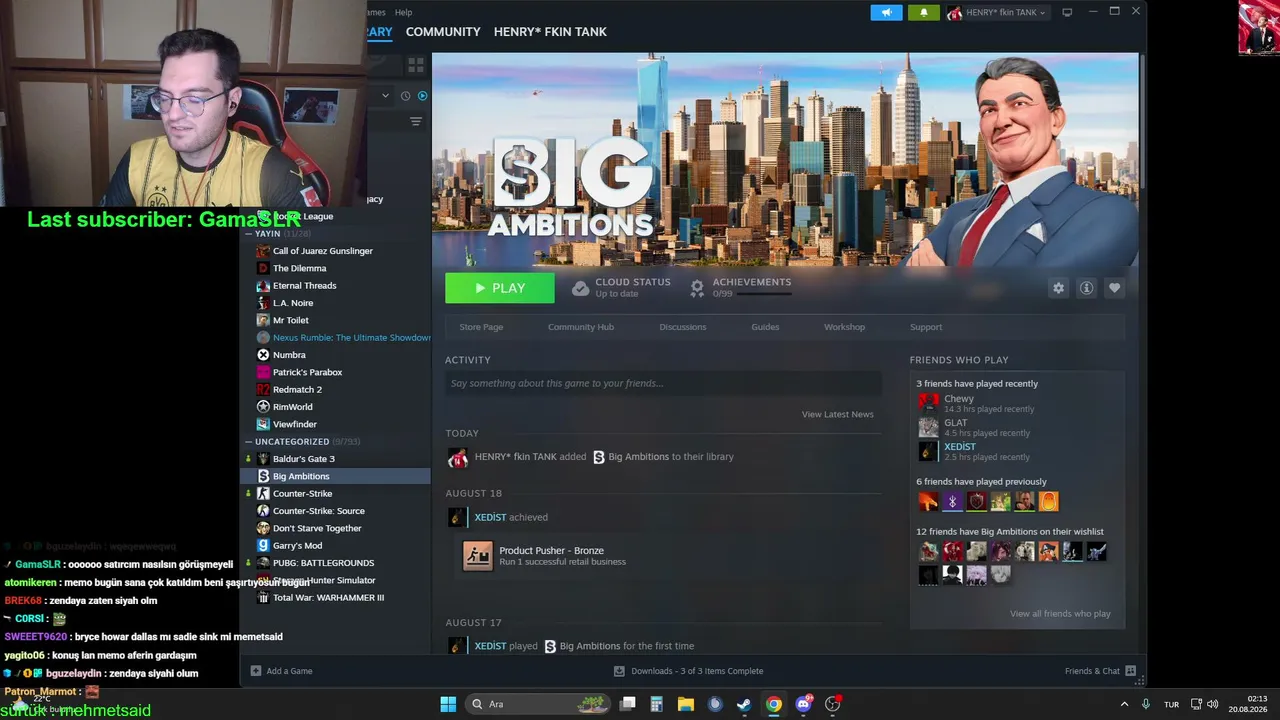Select Counter-Strike: Source in library
1280x720 pixels.
point(319,511)
